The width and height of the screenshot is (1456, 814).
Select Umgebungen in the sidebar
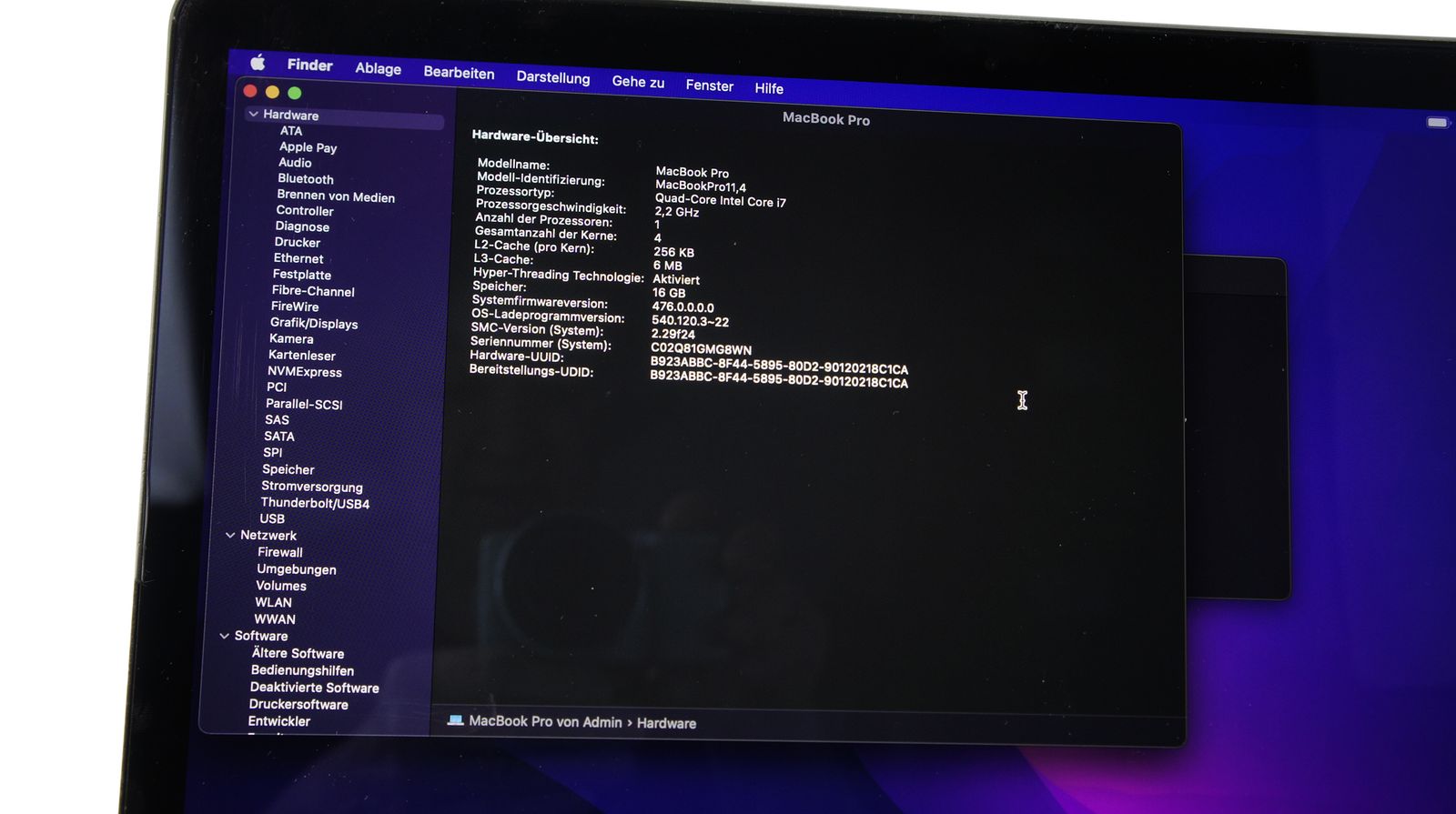click(296, 569)
